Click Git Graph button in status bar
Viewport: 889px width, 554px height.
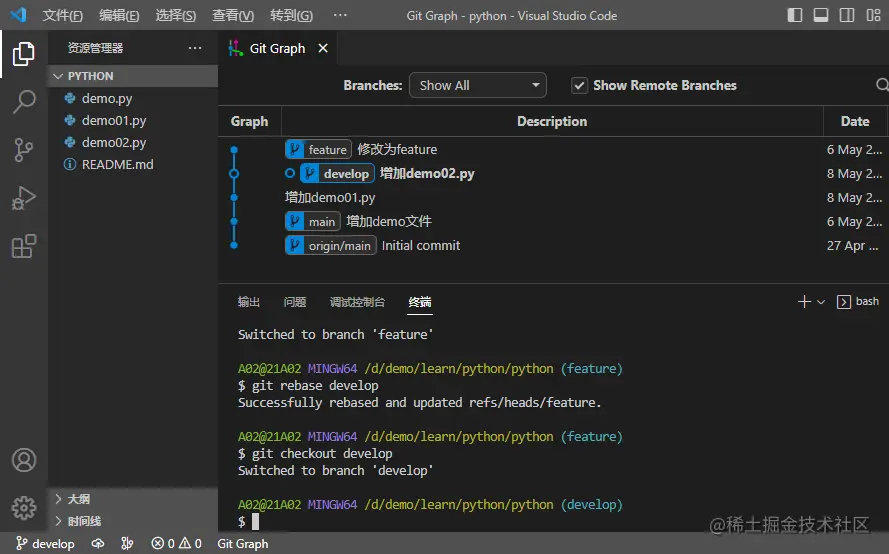coord(243,544)
